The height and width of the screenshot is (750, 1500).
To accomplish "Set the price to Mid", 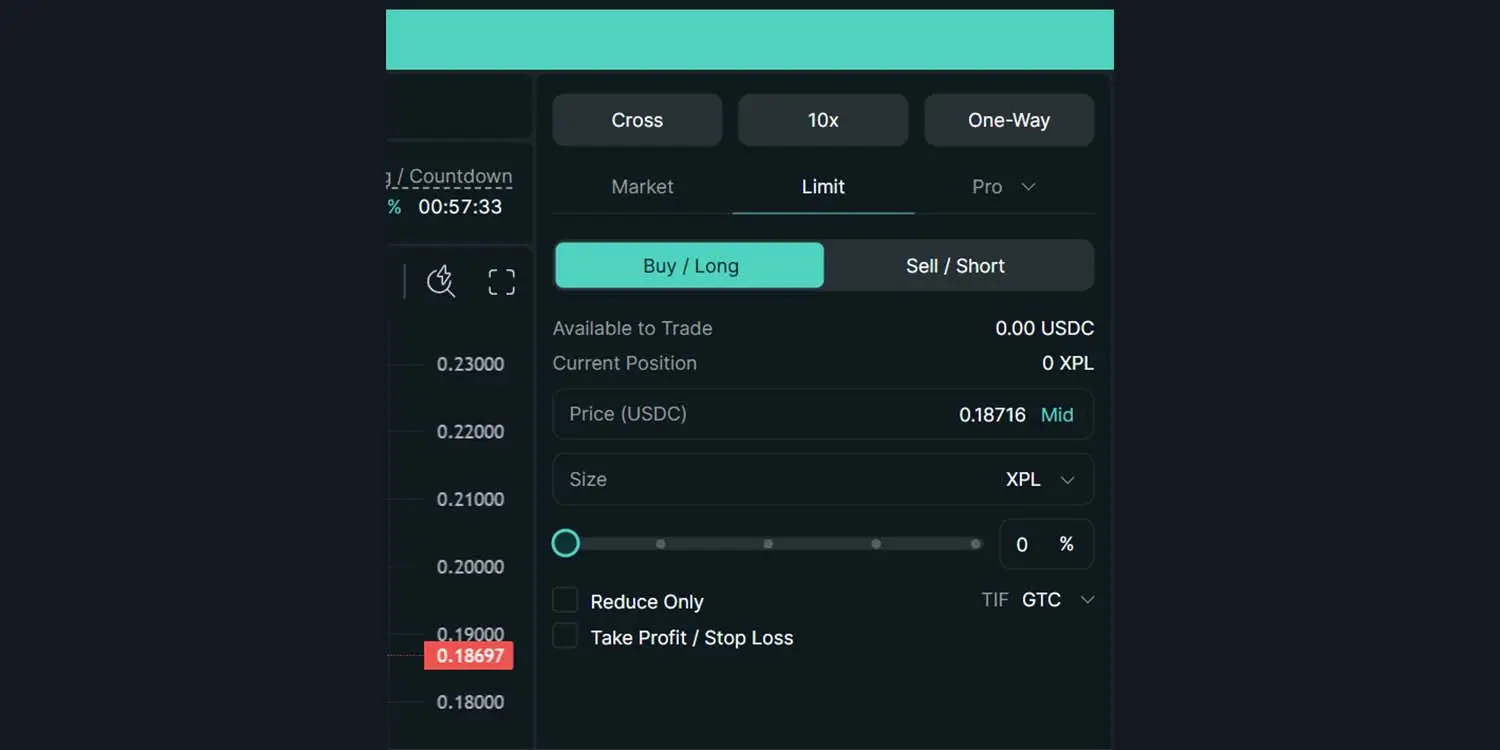I will point(1057,415).
